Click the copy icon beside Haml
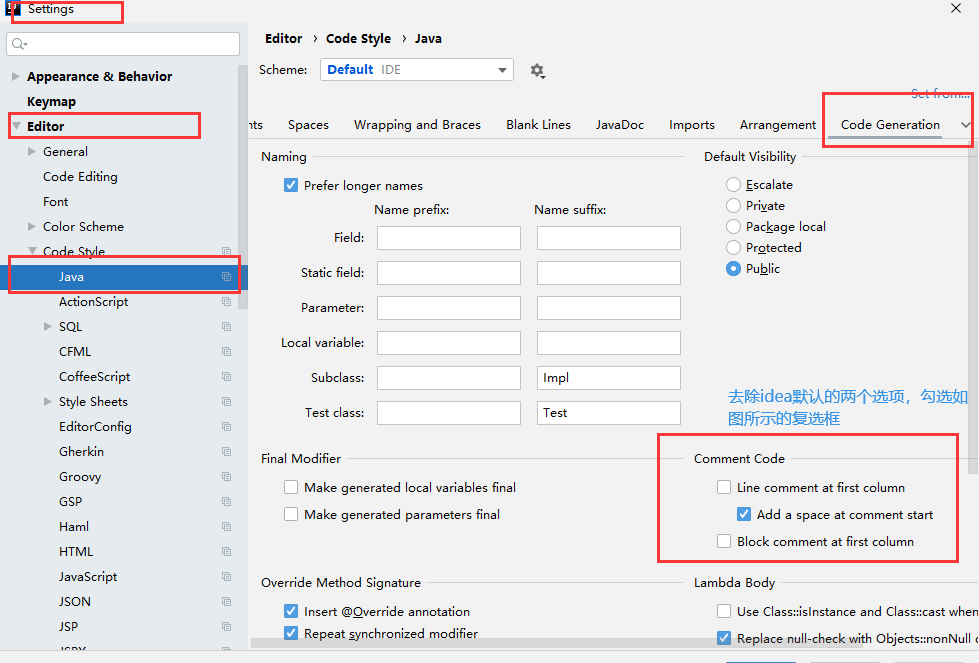Screen dimensions: 979x663 227,526
